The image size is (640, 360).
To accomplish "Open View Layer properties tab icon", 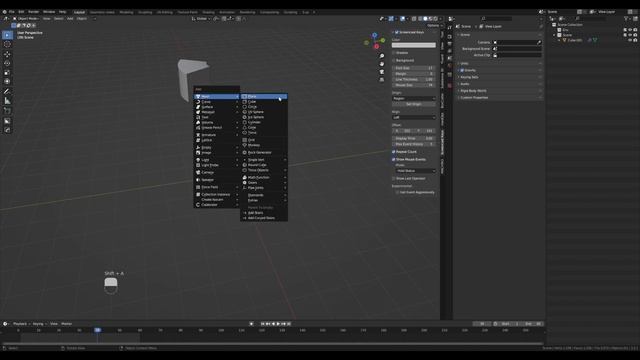I will coord(450,51).
